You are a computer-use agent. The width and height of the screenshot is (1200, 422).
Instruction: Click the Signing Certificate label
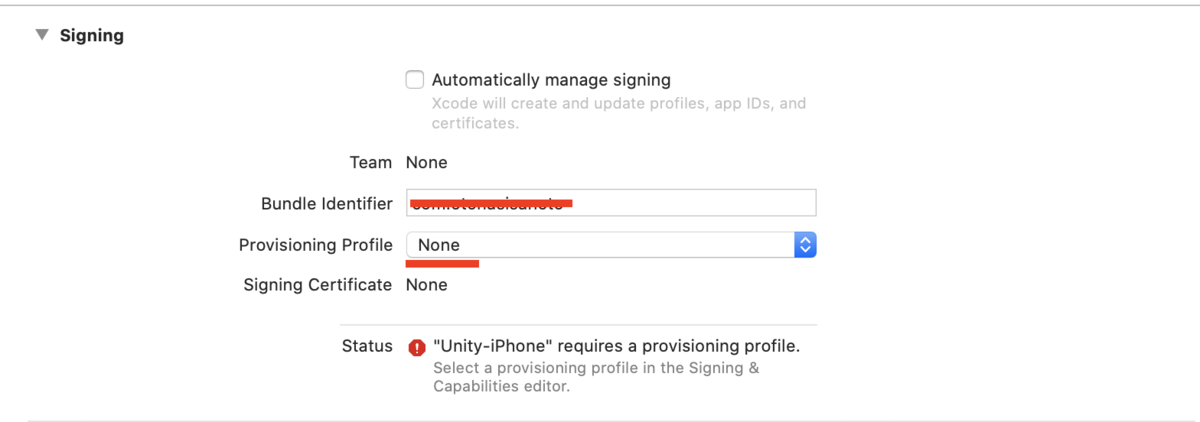[x=318, y=285]
